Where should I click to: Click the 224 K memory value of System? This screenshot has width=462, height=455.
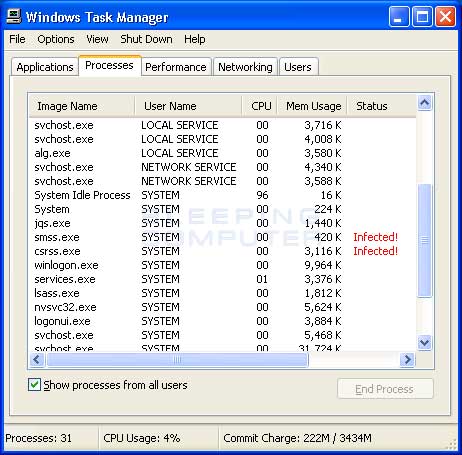328,209
